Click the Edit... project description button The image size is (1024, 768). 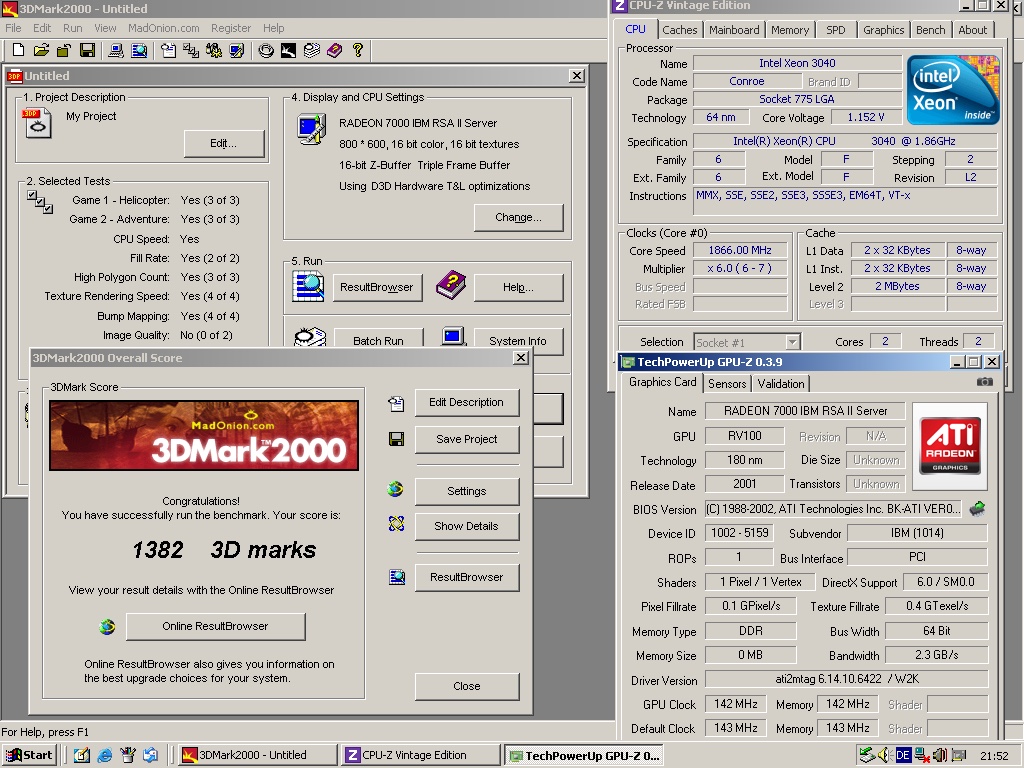tap(224, 144)
